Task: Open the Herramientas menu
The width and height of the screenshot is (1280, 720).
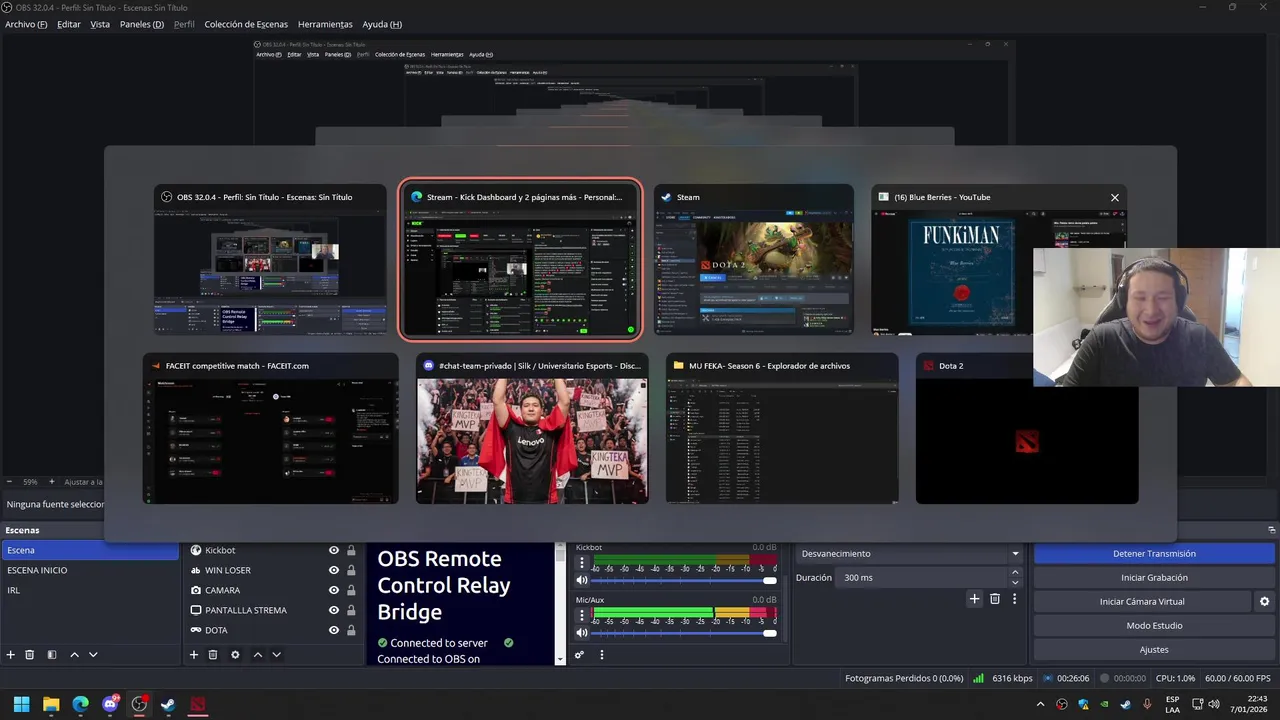Action: (325, 24)
